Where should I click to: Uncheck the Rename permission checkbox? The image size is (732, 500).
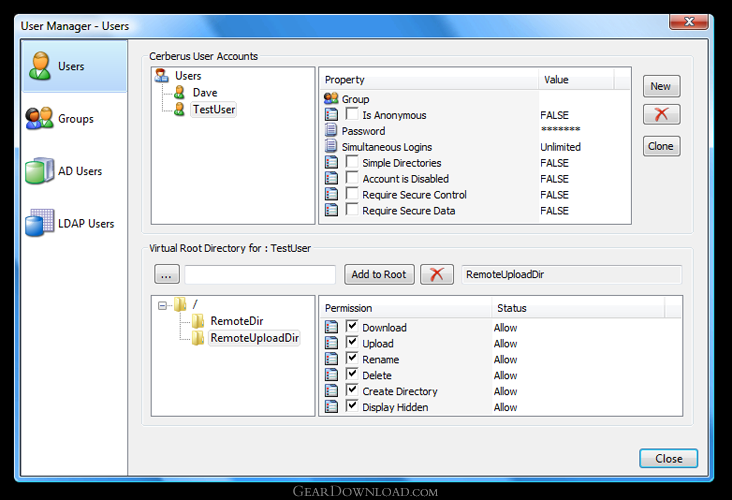(x=352, y=358)
